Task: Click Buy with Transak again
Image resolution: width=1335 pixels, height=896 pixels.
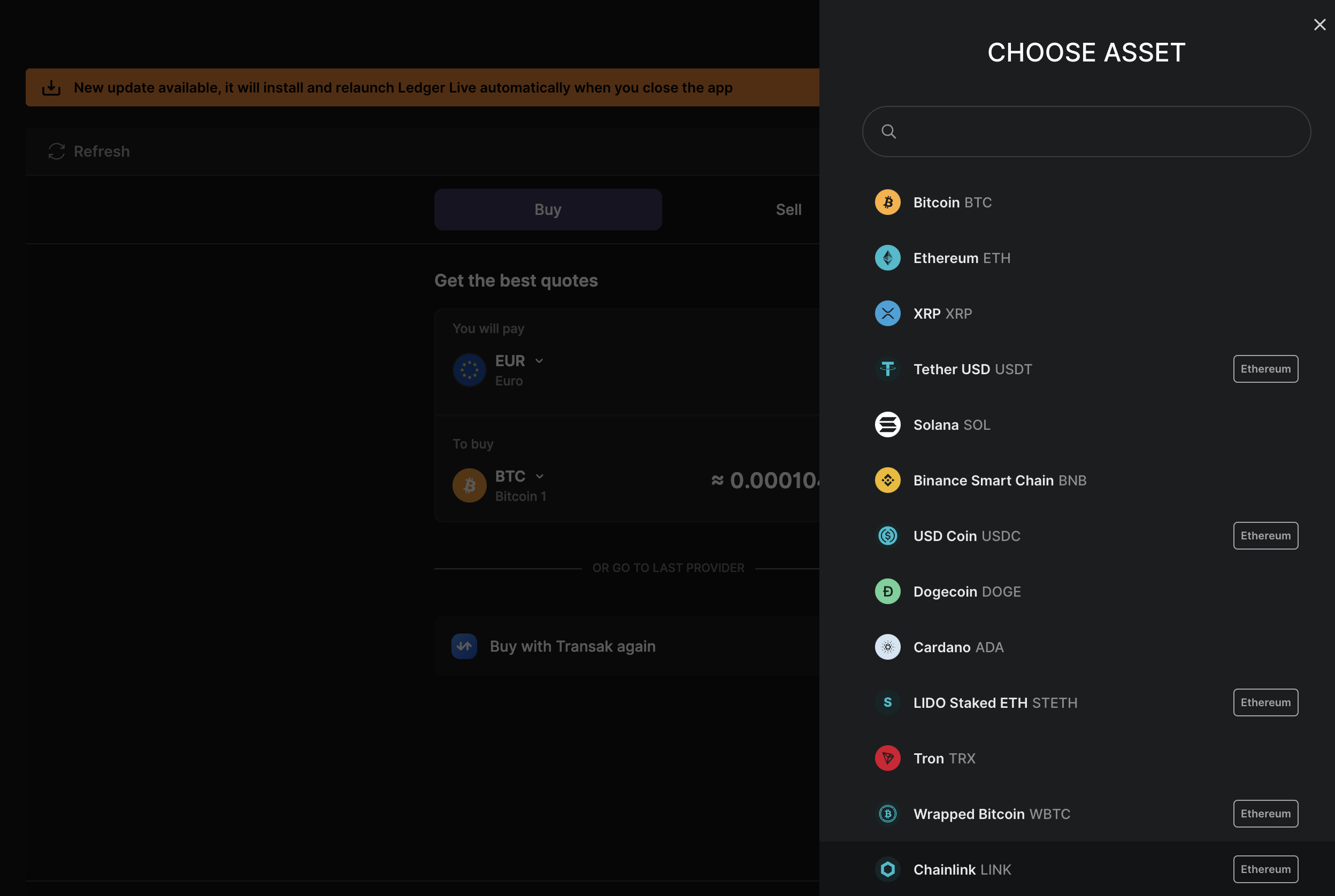Action: pos(572,646)
